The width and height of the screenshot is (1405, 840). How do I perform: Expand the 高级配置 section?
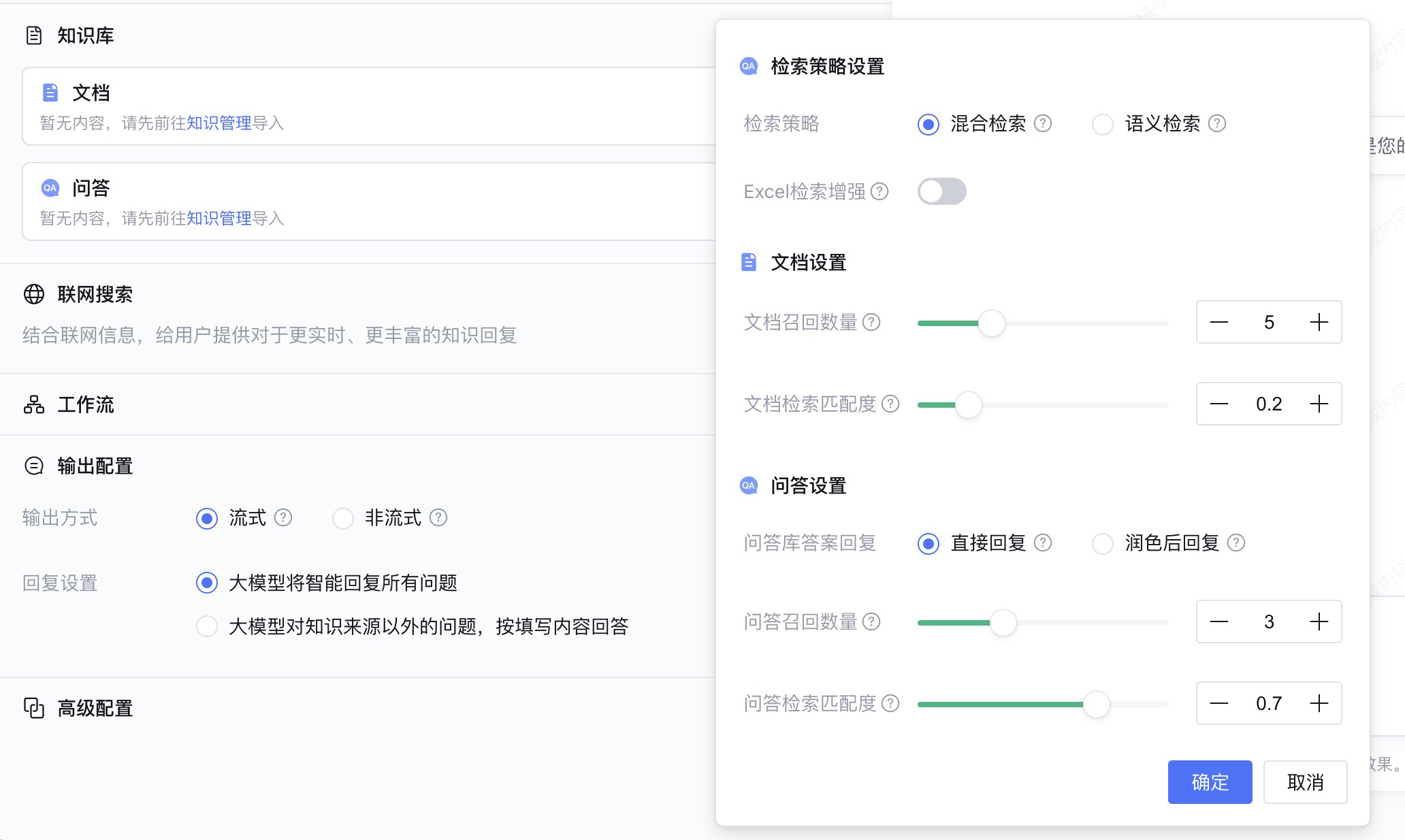95,708
